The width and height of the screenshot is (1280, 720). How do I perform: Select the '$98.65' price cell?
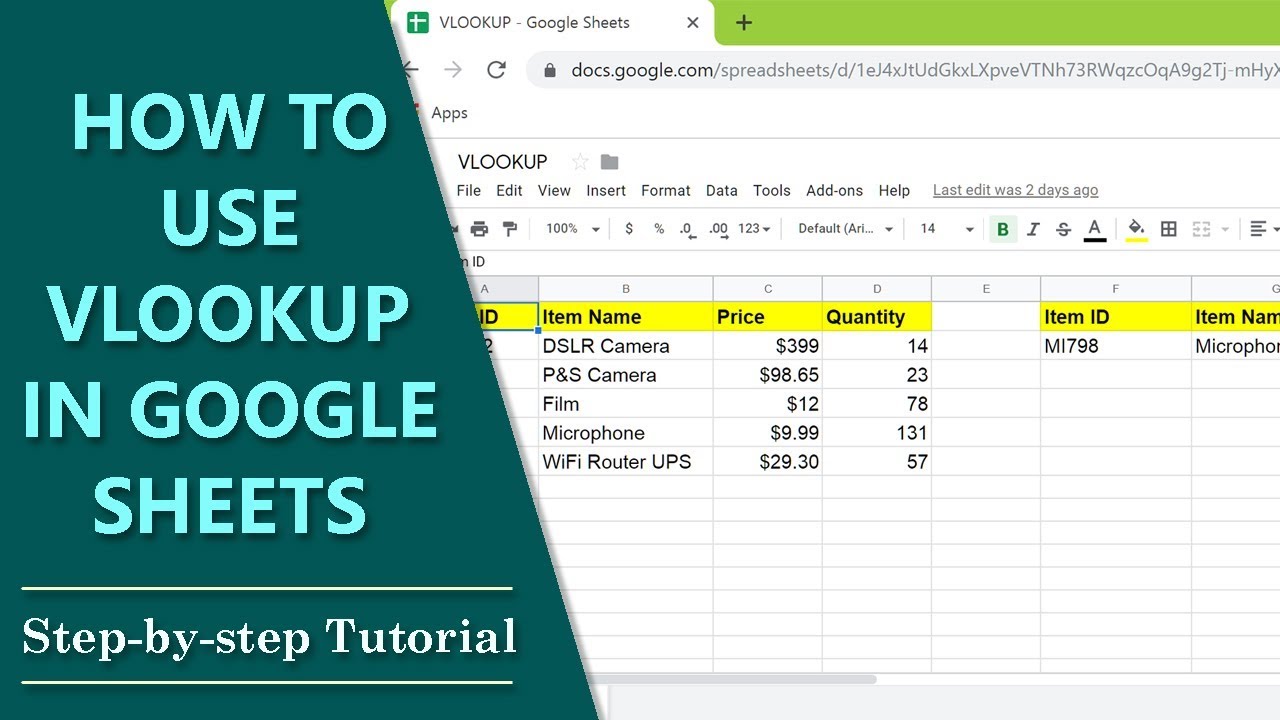click(768, 375)
